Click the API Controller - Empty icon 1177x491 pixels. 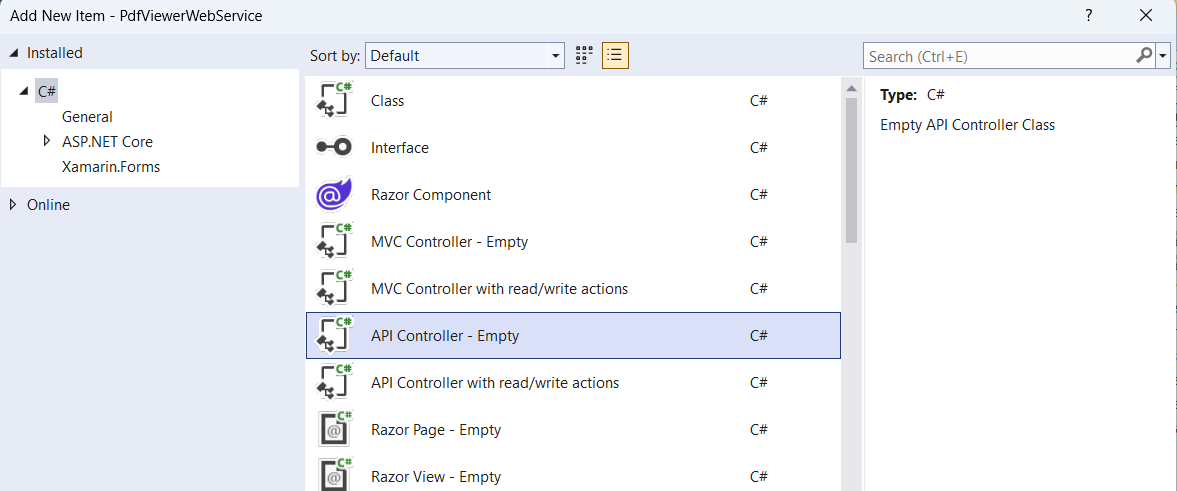coord(334,336)
